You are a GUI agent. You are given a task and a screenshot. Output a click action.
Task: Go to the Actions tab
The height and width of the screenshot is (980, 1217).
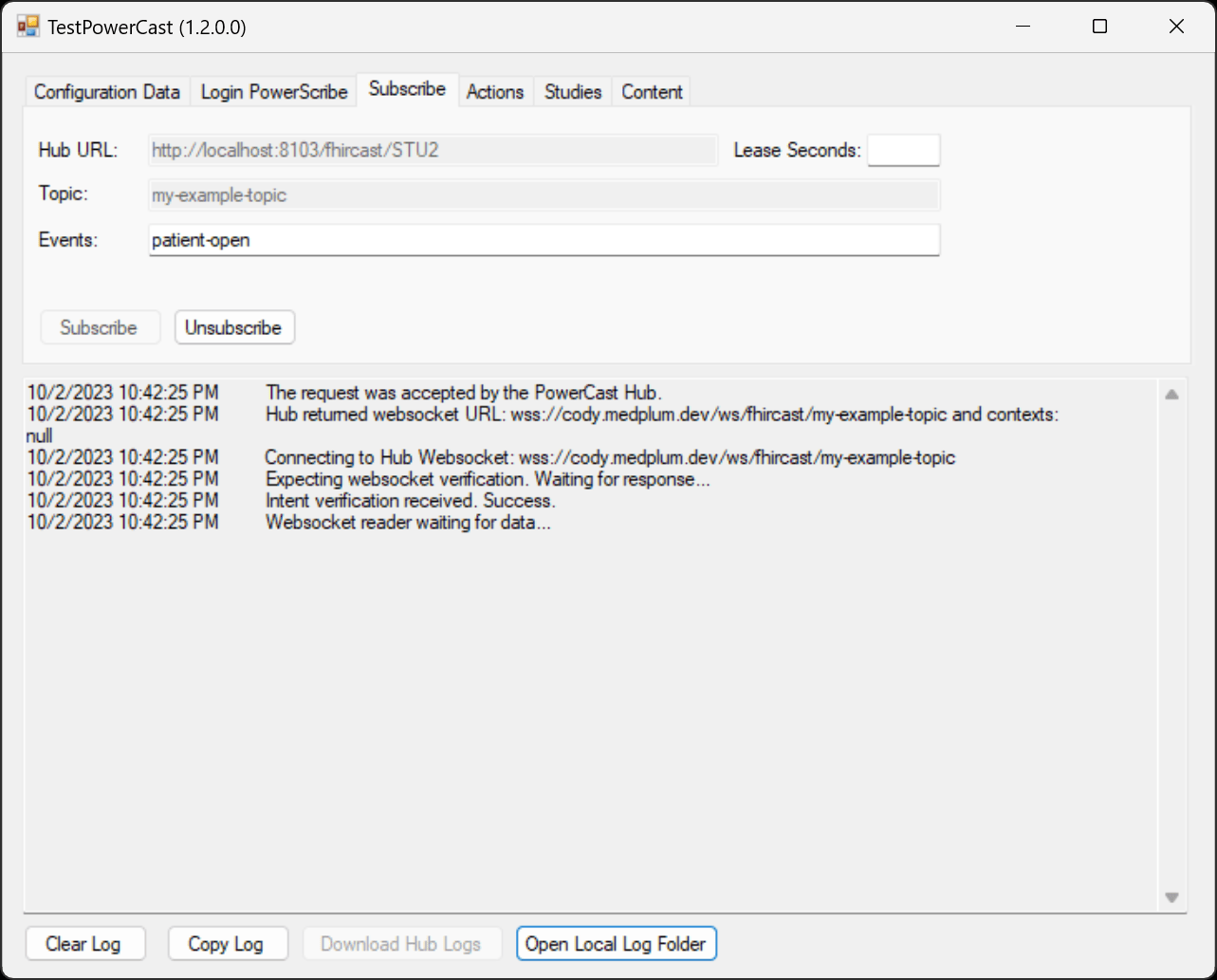point(494,92)
